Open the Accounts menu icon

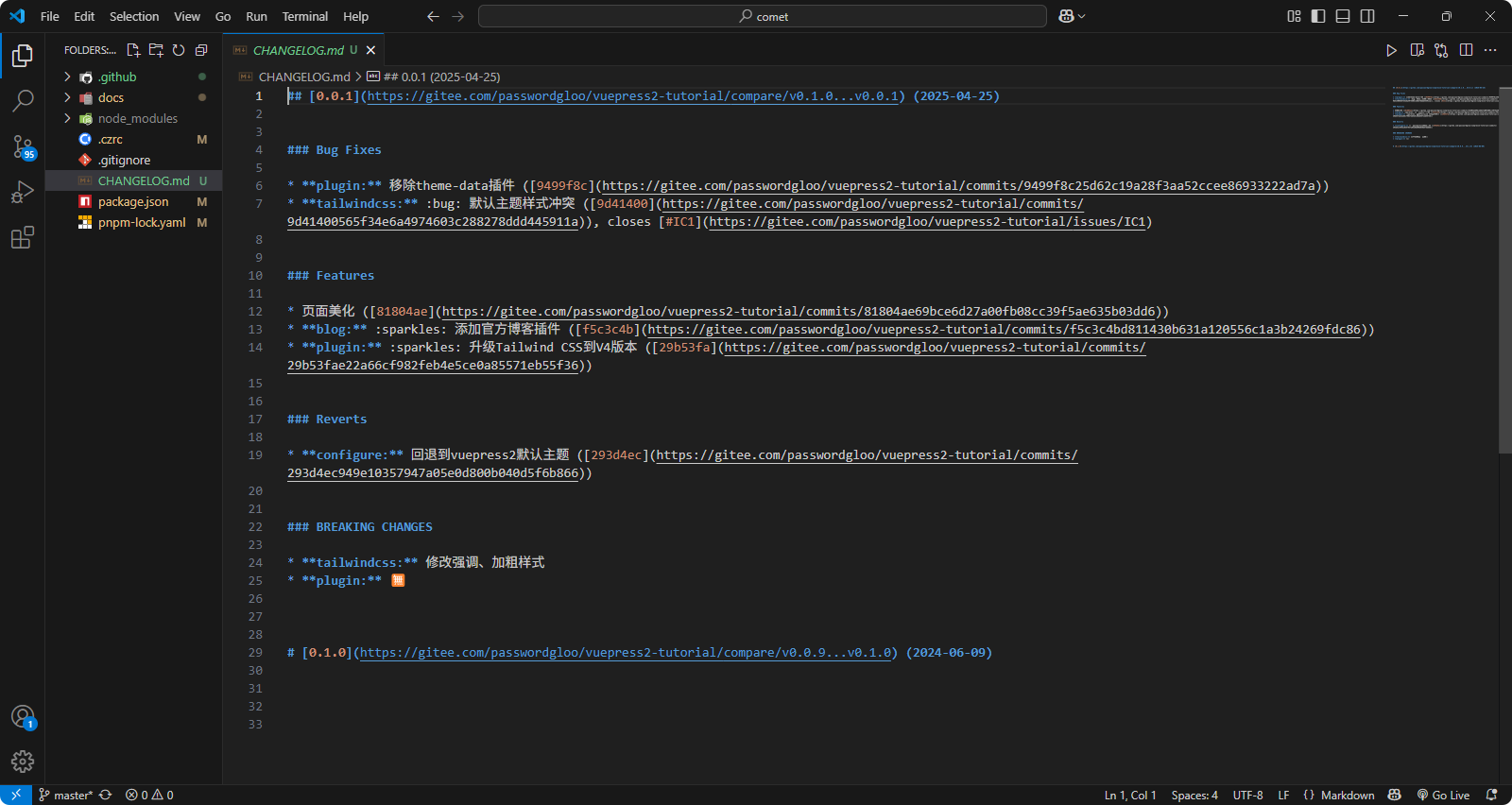coord(23,717)
